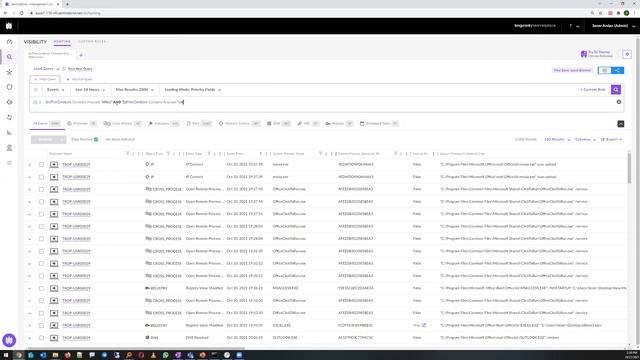Open the Endpoint Name column filter icon
The width and height of the screenshot is (640, 360).
click(128, 154)
